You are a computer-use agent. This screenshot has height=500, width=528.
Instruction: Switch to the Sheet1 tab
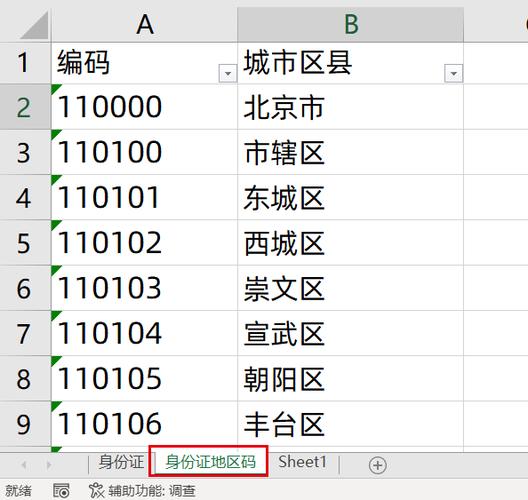(302, 462)
